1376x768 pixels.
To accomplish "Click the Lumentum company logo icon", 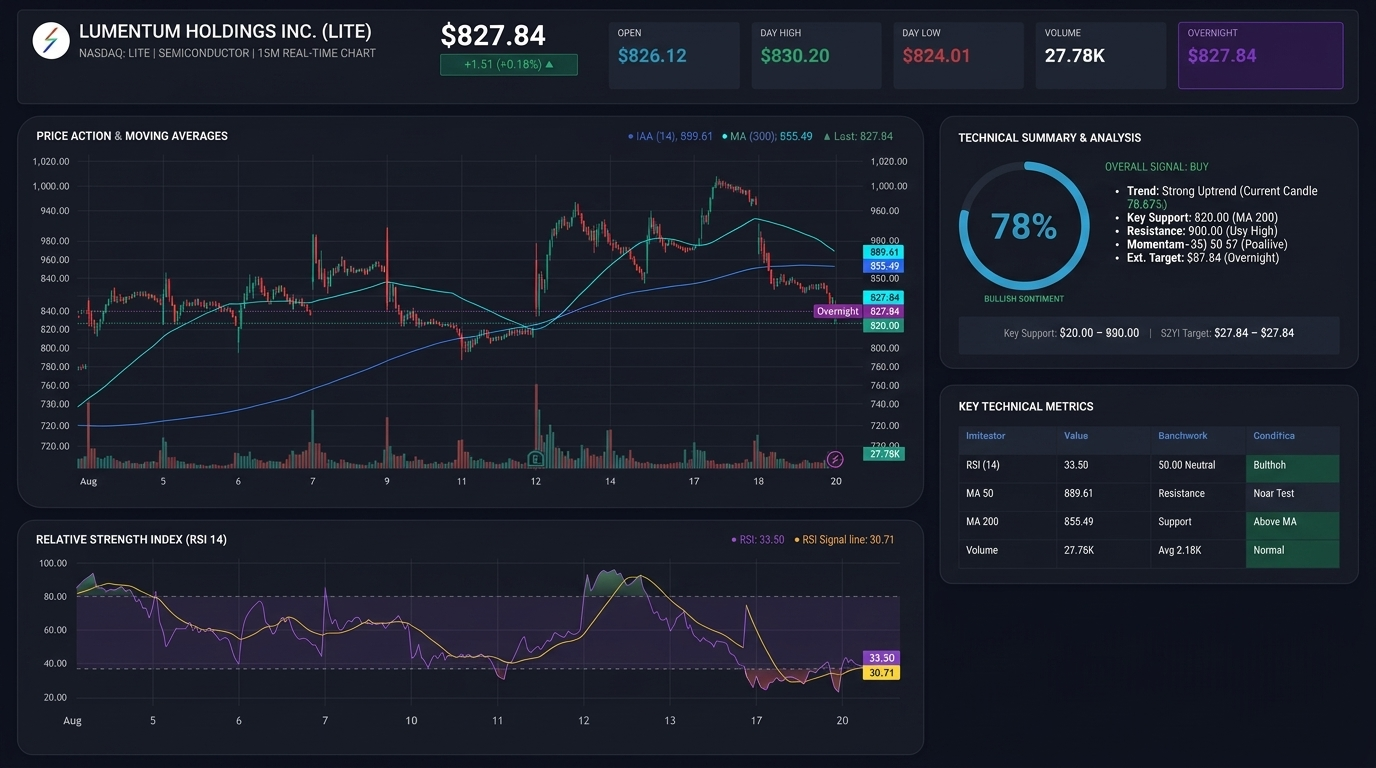I will coord(50,41).
